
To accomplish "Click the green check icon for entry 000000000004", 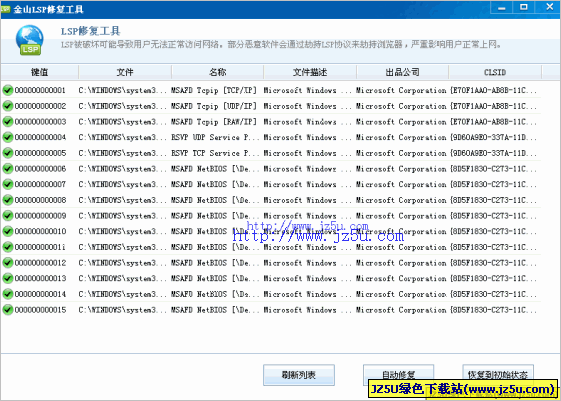I will pos(8,137).
